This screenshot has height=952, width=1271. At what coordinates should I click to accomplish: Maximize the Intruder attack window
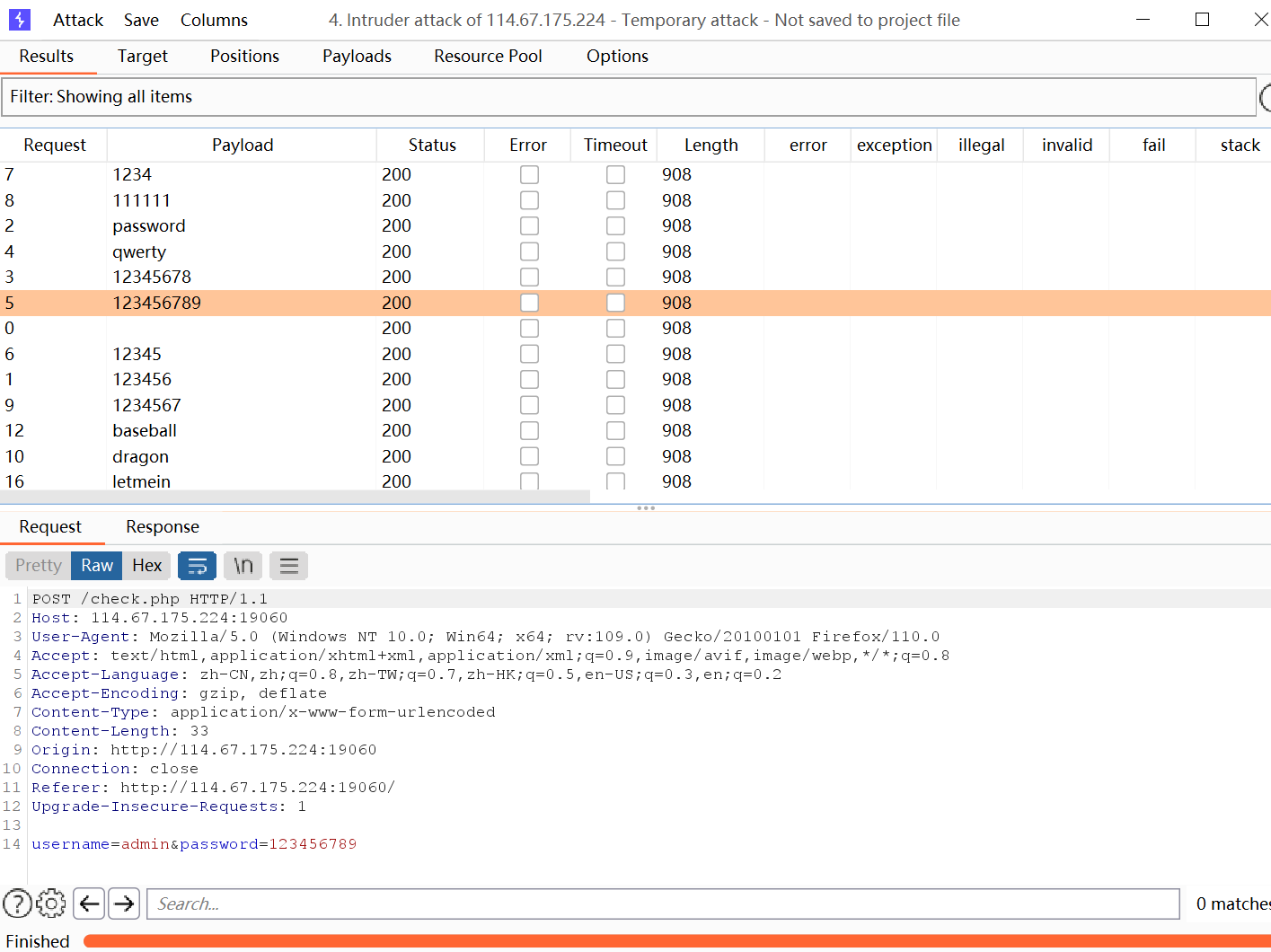1202,20
